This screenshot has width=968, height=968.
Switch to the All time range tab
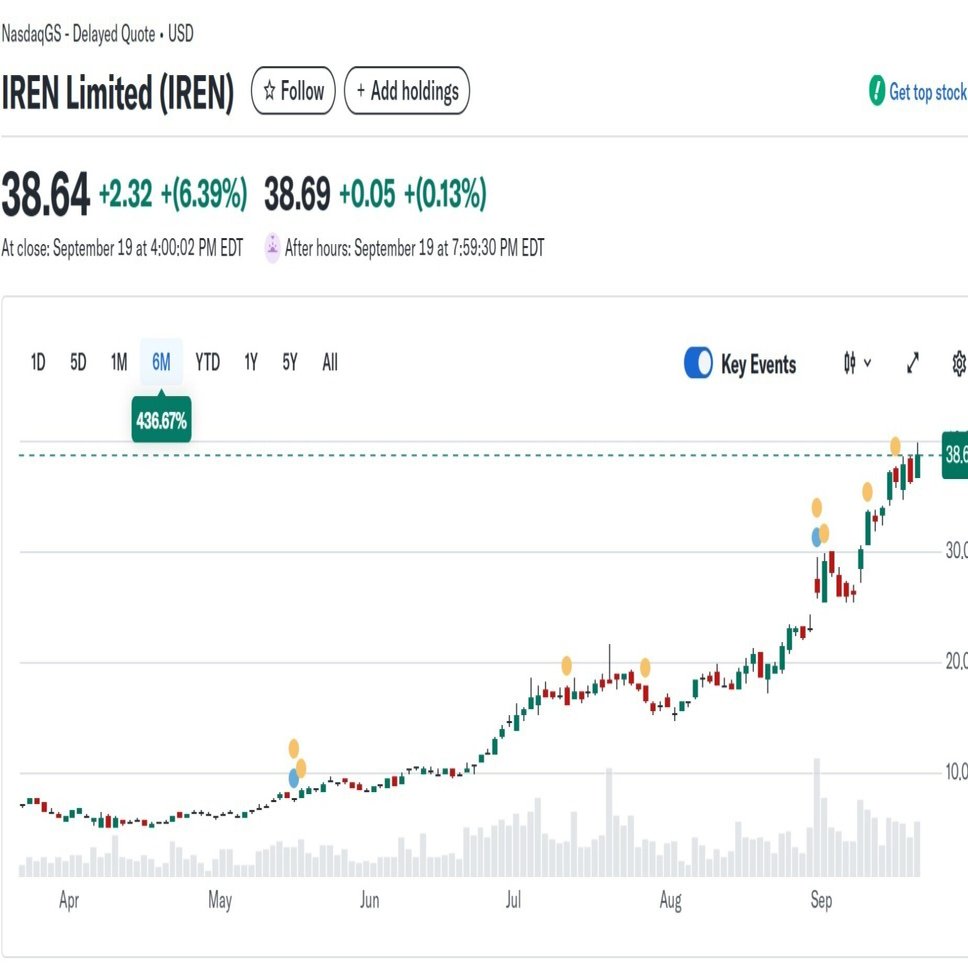pyautogui.click(x=329, y=363)
